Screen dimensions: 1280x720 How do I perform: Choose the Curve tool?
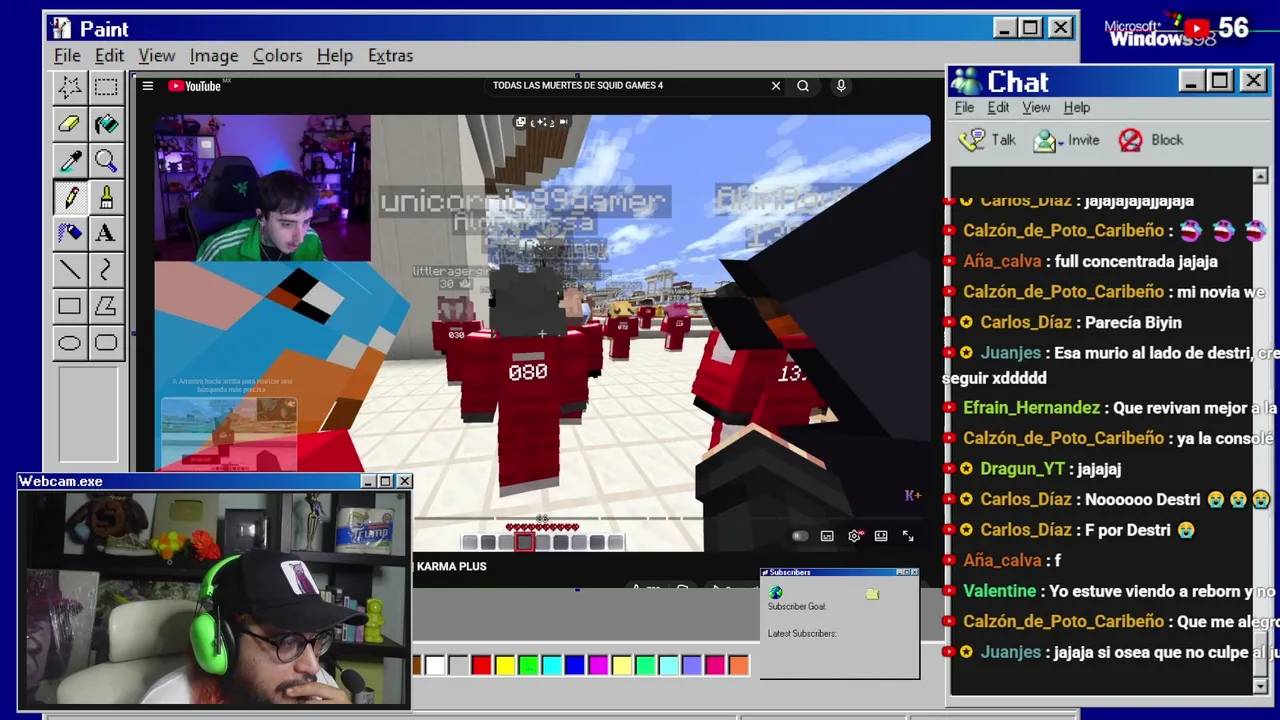[106, 269]
